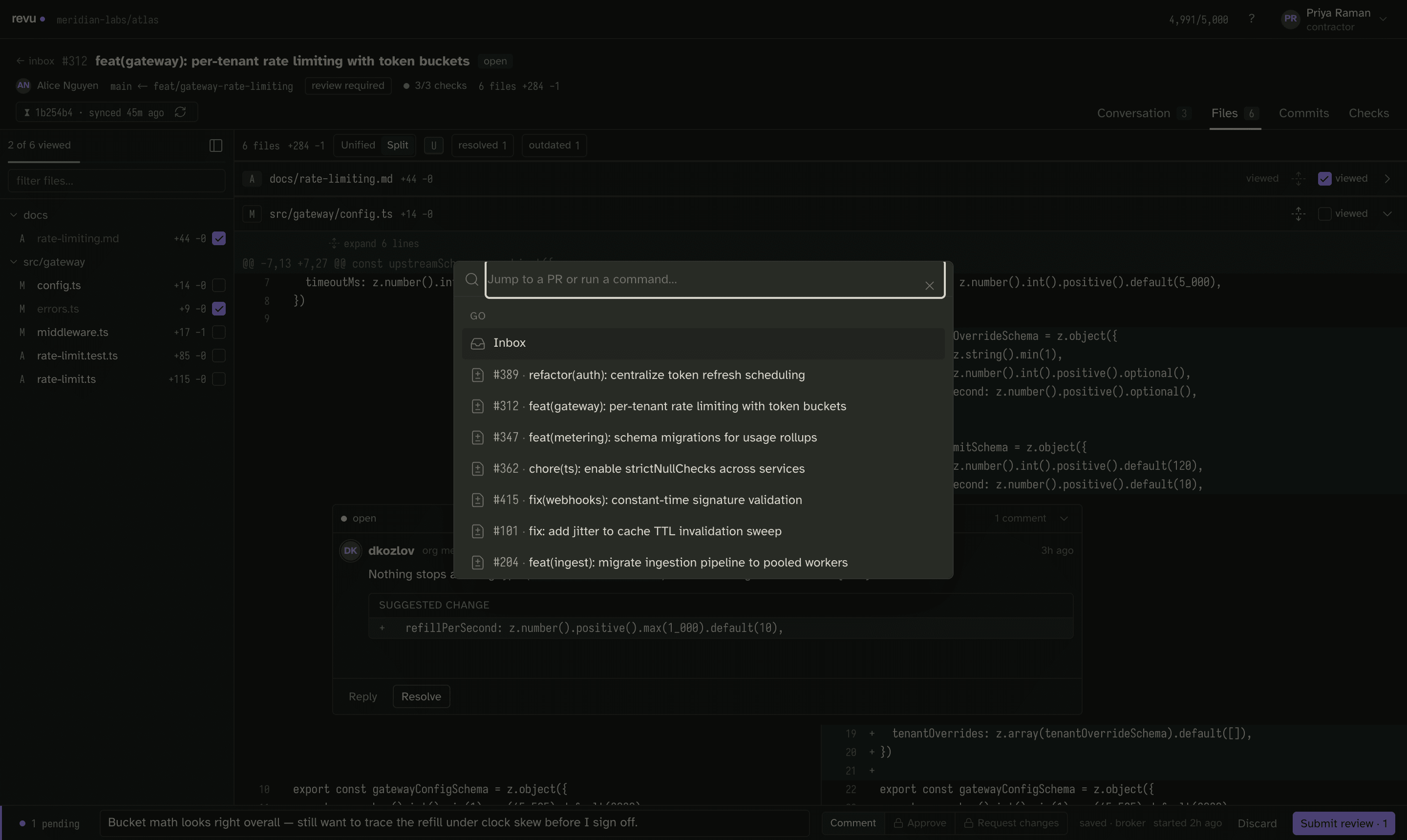
Task: Open the Checks tab
Action: (x=1368, y=113)
